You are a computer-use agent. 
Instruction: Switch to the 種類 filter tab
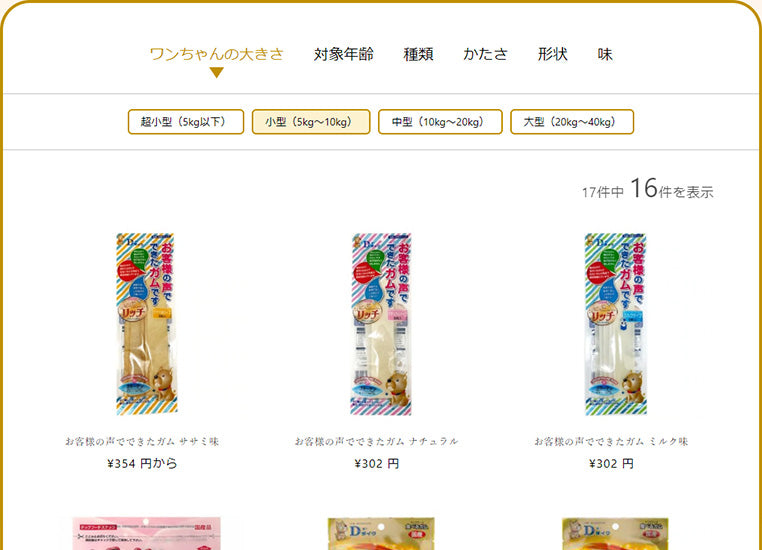[418, 54]
